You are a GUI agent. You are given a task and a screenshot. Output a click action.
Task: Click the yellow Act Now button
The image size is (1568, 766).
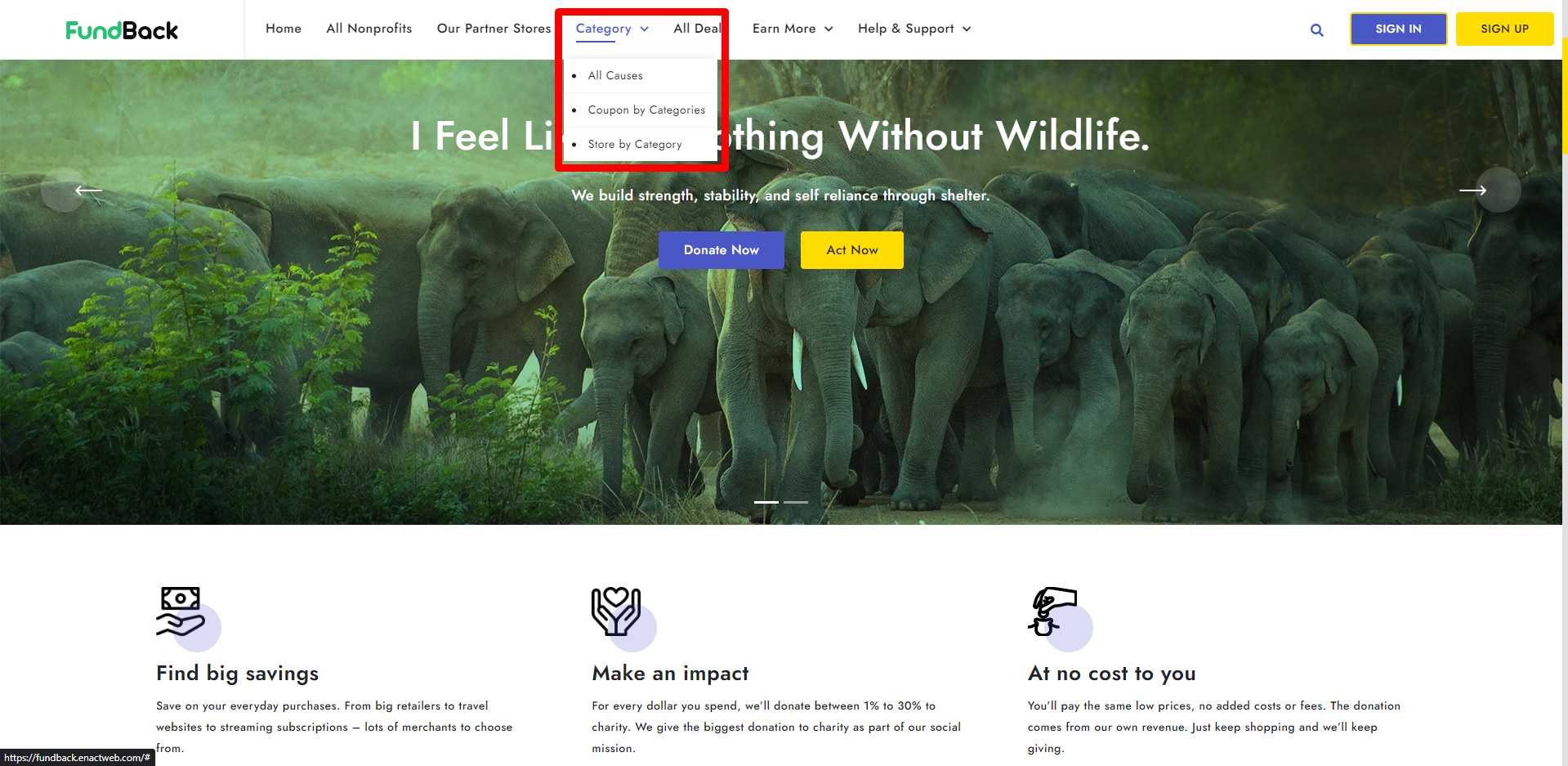[x=851, y=250]
